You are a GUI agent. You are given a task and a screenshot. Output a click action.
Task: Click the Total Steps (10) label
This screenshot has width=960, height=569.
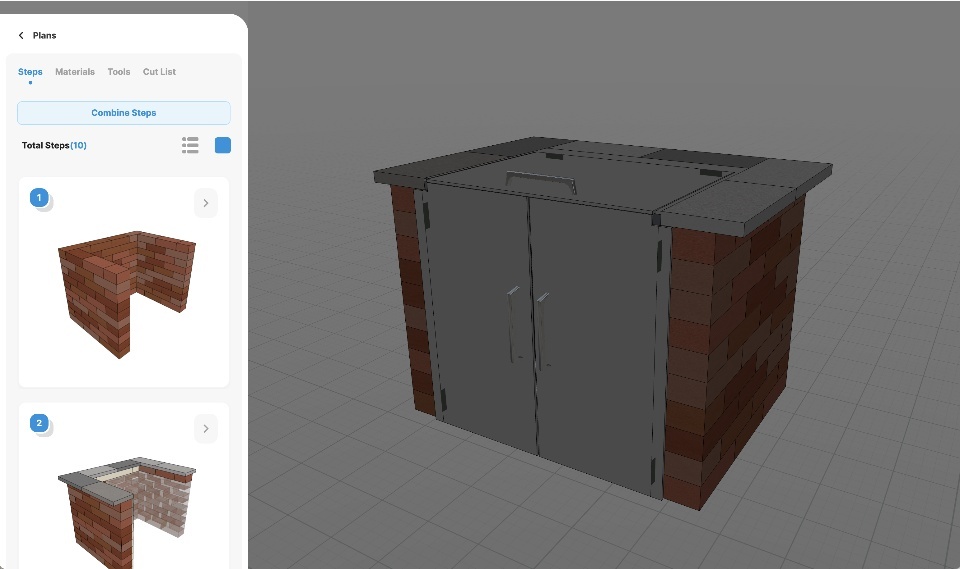coord(54,145)
